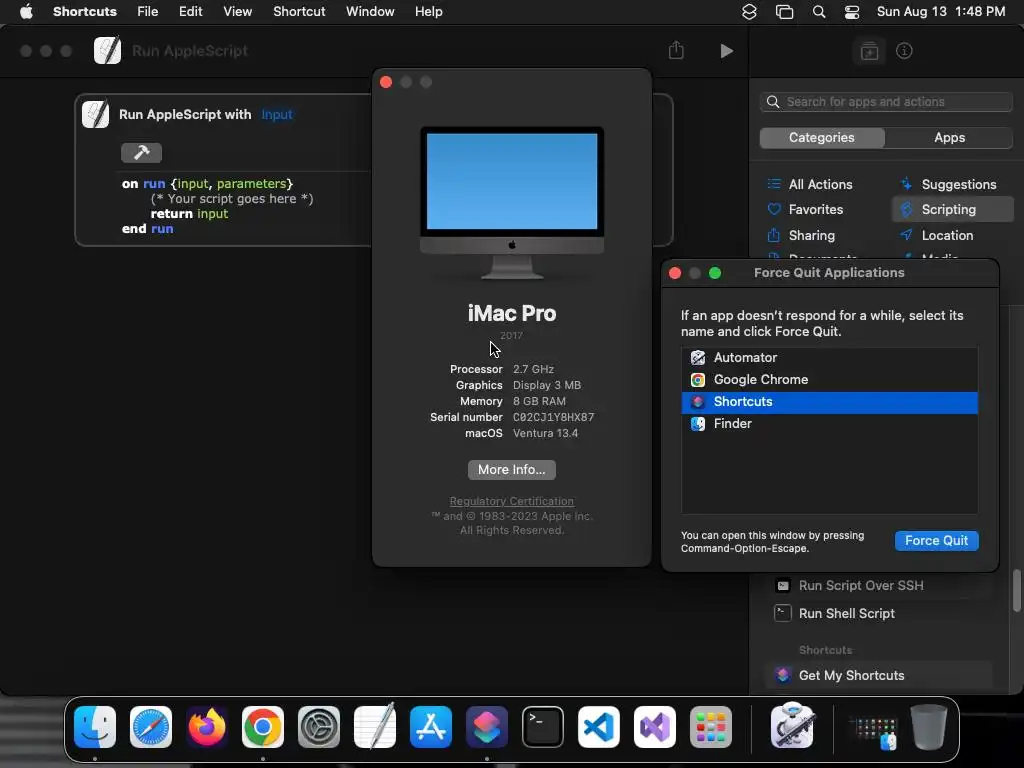Open the action library icon in Shortcuts sidebar

pos(869,51)
